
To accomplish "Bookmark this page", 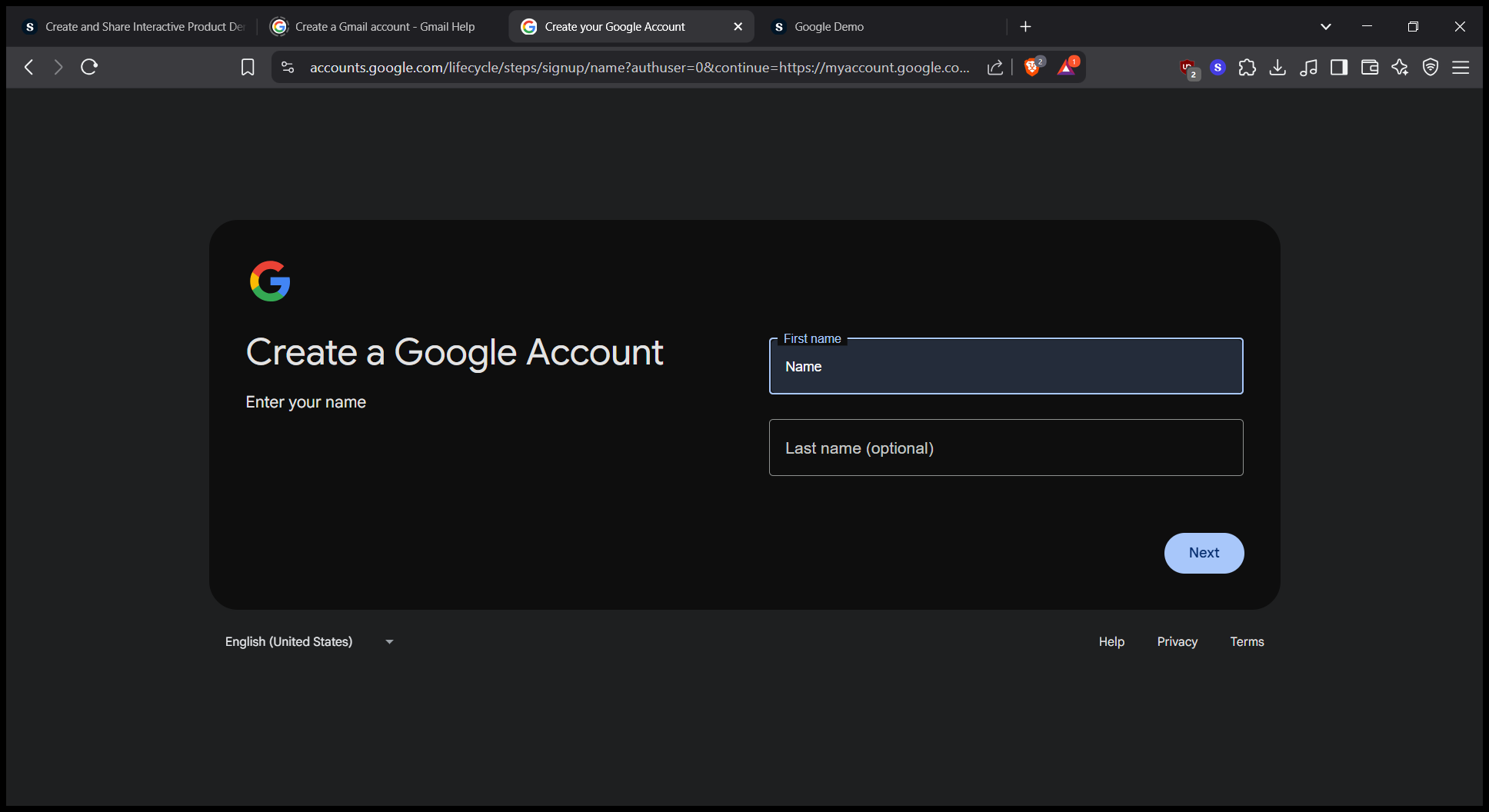I will click(x=248, y=68).
